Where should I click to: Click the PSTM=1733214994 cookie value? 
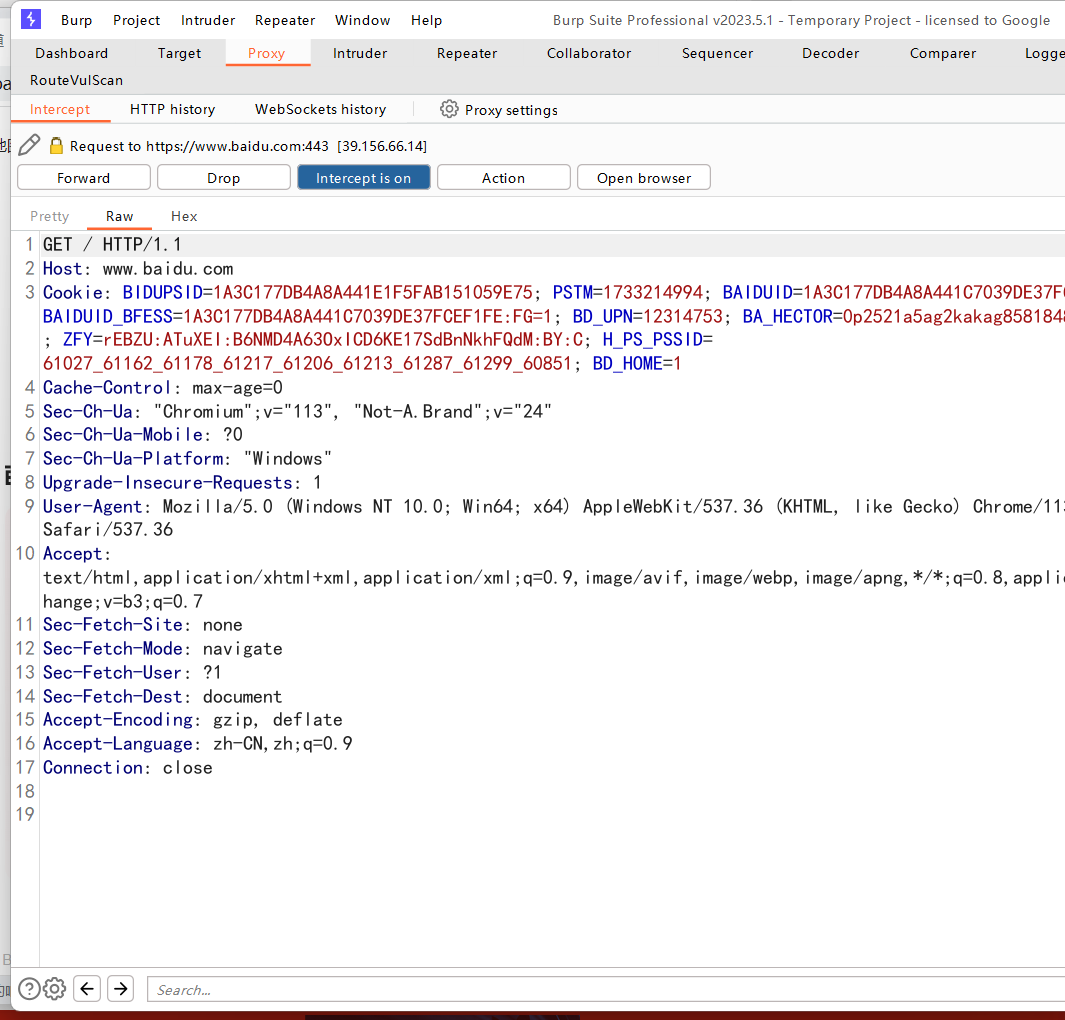click(628, 293)
